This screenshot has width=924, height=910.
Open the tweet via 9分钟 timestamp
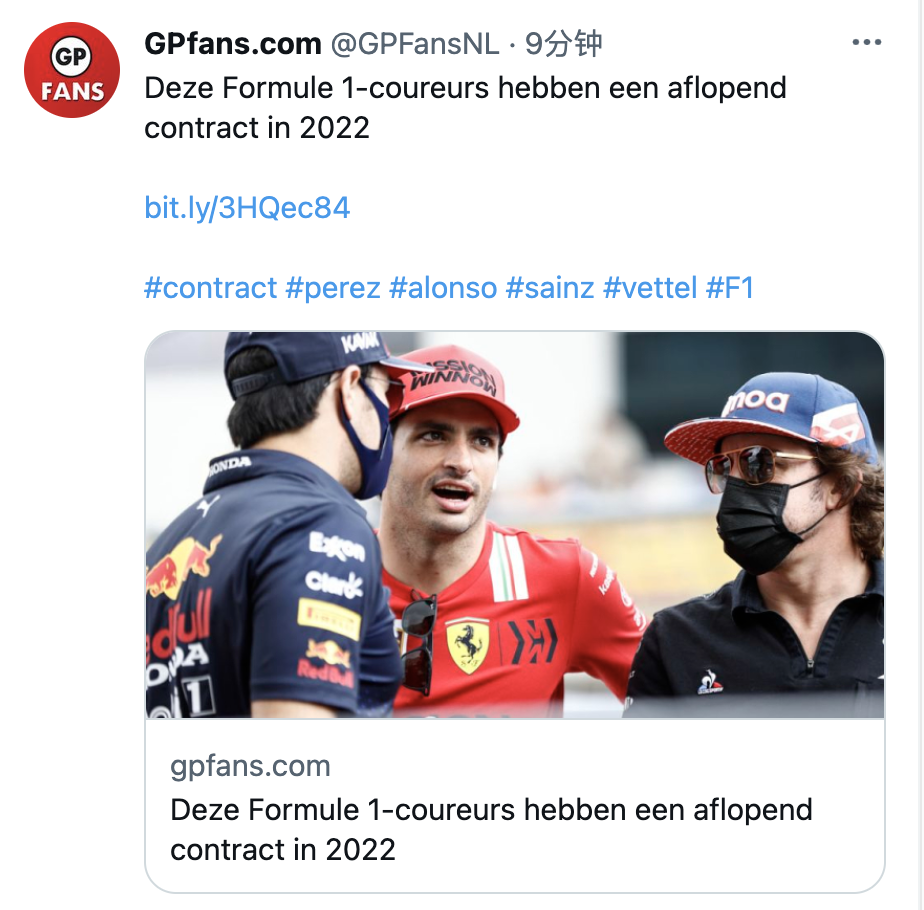(x=564, y=43)
